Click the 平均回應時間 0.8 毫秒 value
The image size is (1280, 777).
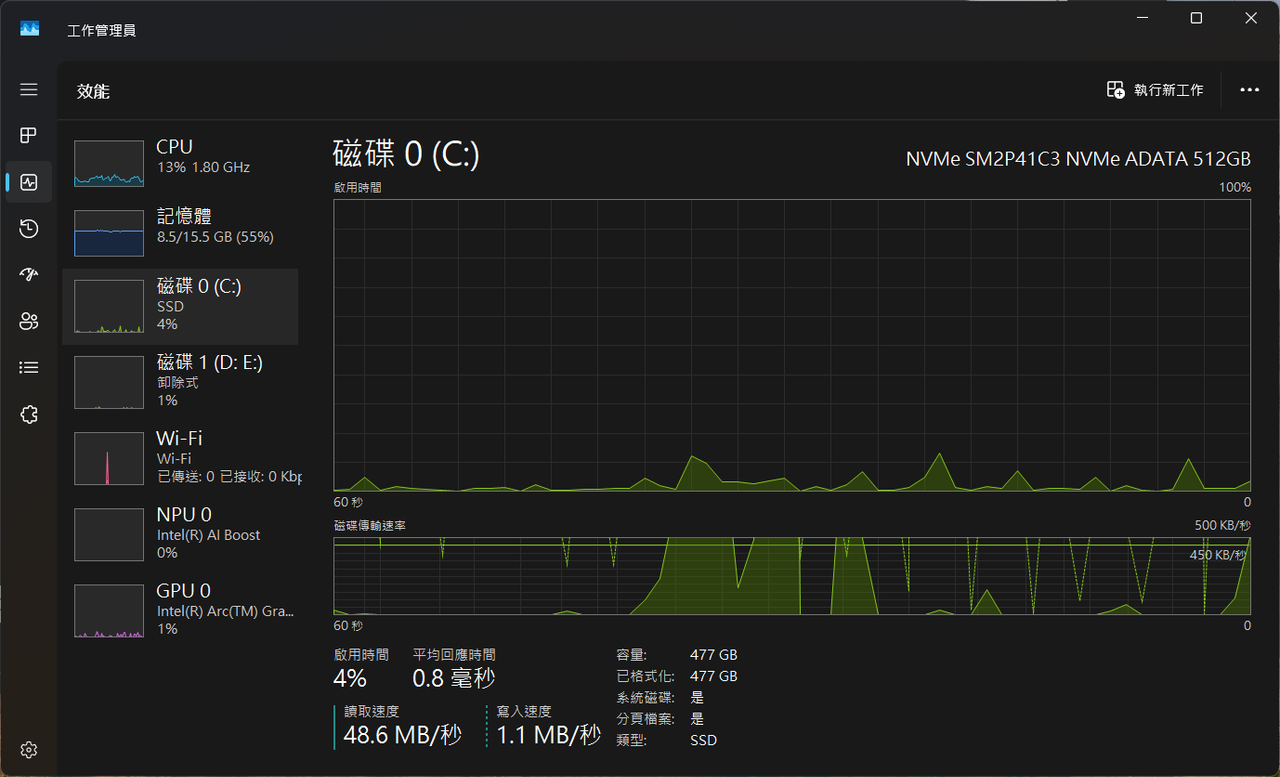[x=454, y=678]
